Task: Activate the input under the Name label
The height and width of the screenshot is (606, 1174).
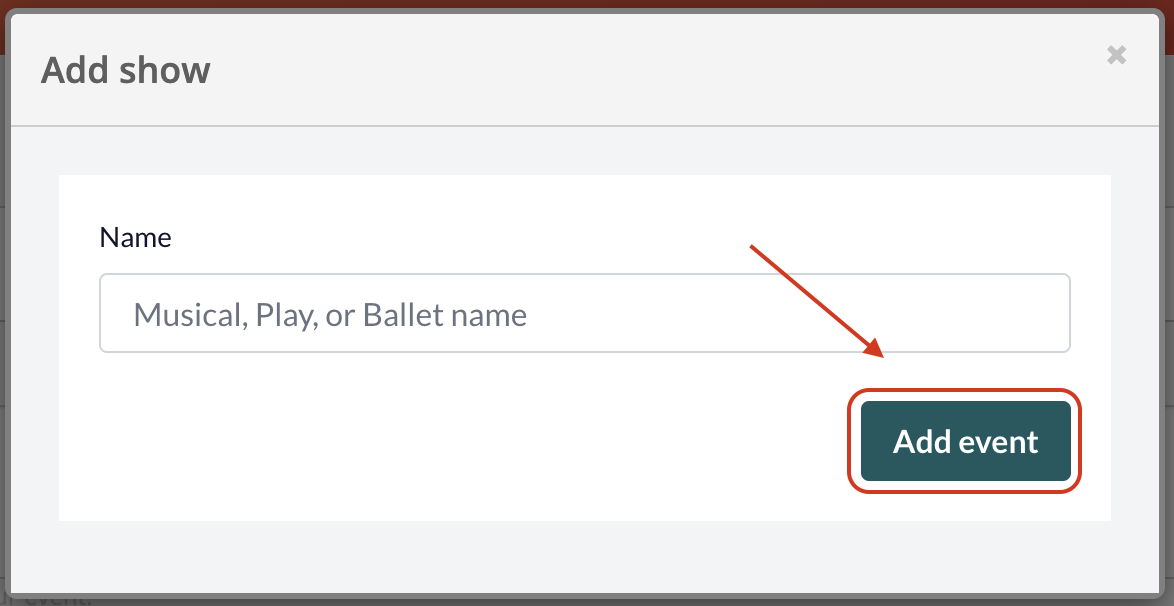Action: click(x=585, y=313)
